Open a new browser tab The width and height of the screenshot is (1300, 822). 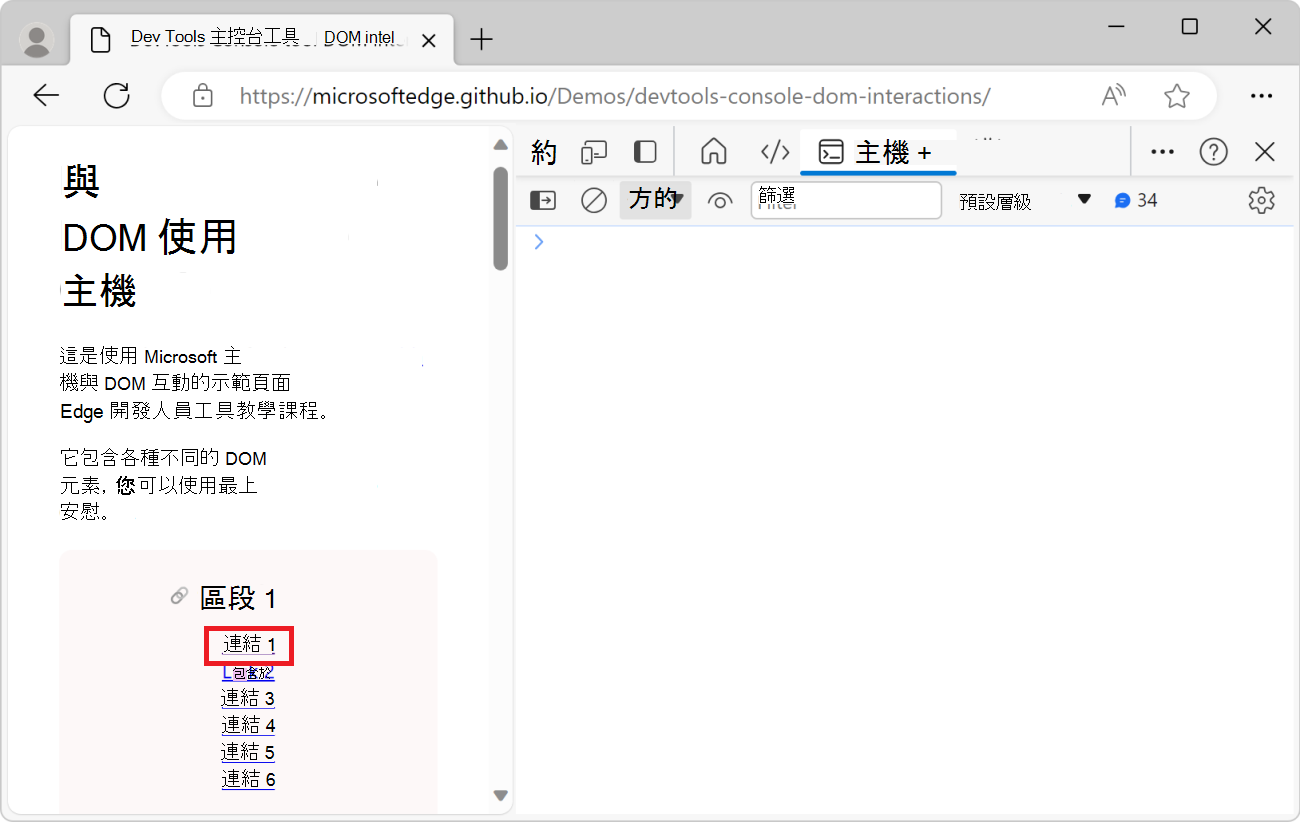(x=482, y=40)
